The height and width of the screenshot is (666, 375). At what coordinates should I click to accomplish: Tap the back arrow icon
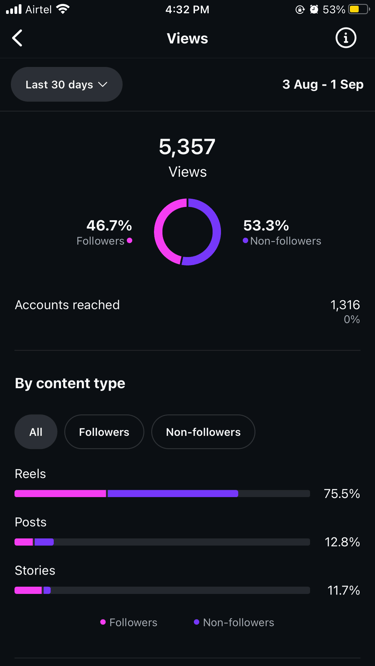coord(17,38)
